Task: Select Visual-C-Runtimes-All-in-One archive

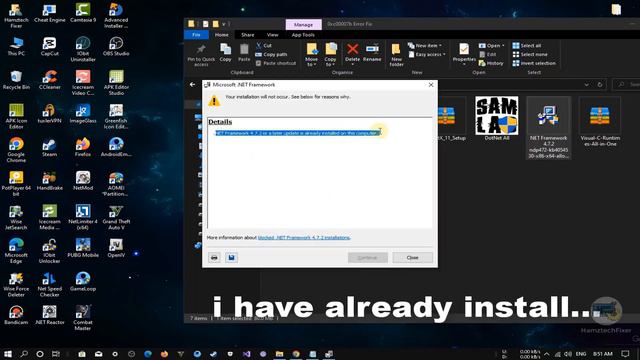Action: [600, 122]
